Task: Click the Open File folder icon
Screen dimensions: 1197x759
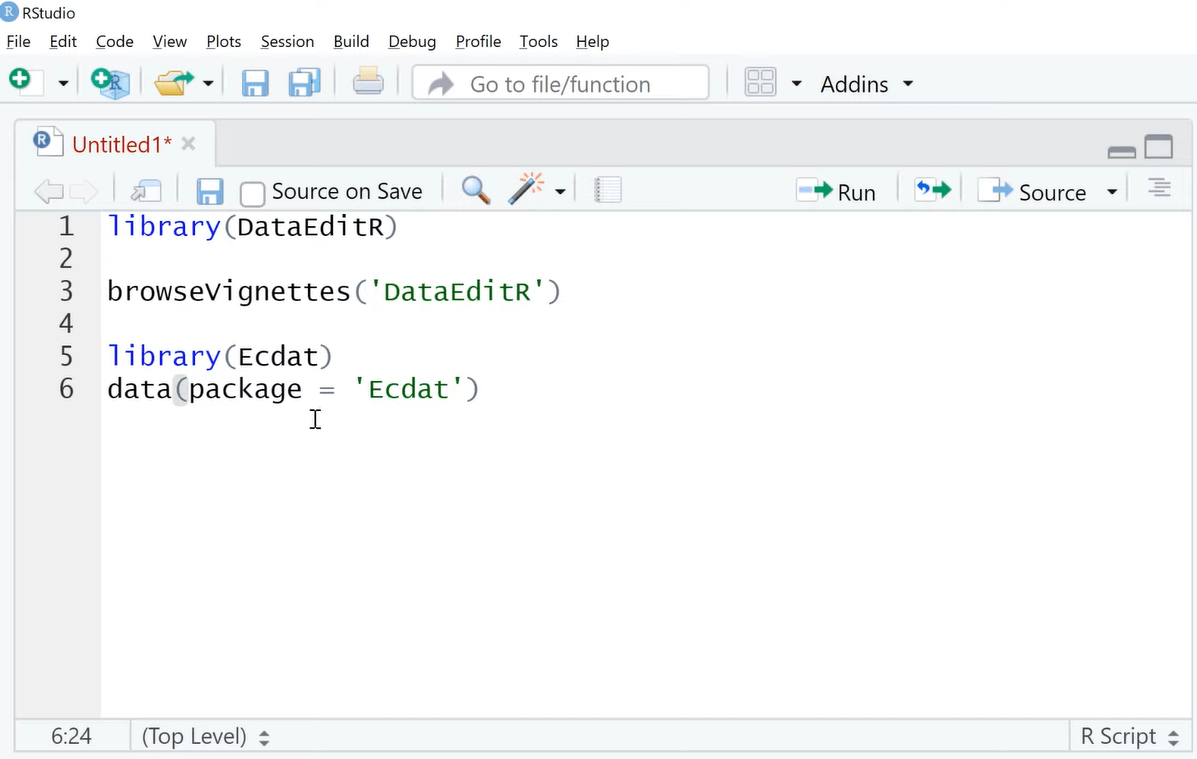Action: coord(174,82)
